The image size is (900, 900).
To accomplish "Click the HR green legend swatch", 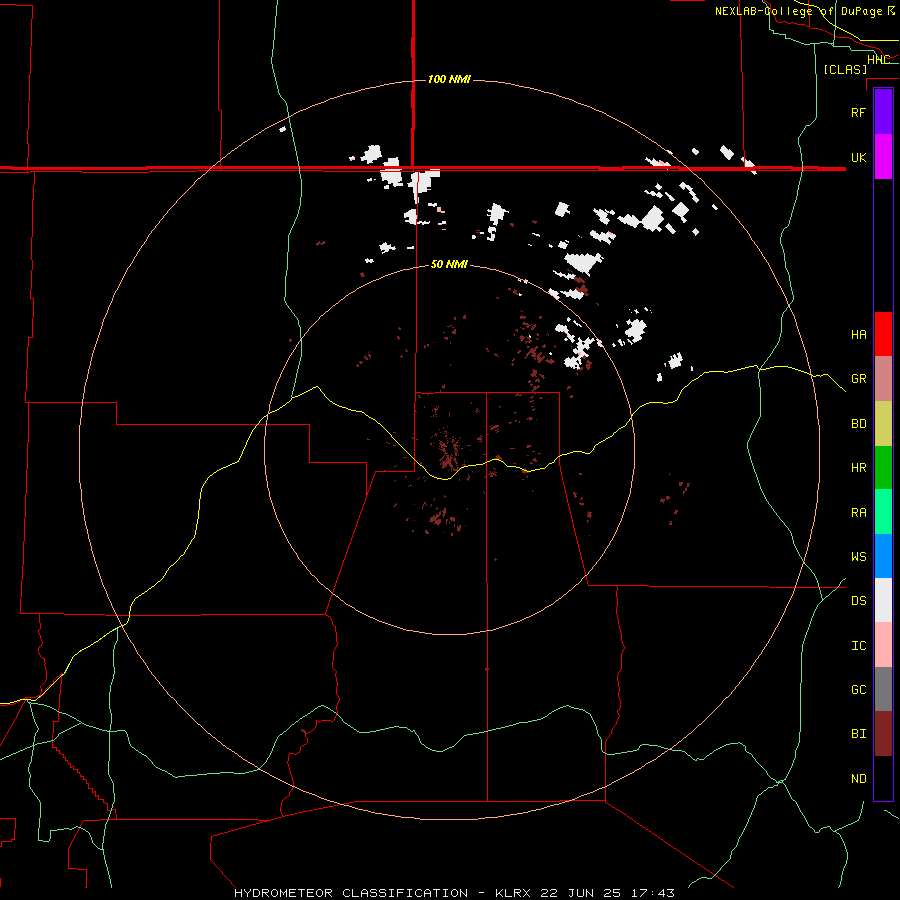I will [883, 467].
